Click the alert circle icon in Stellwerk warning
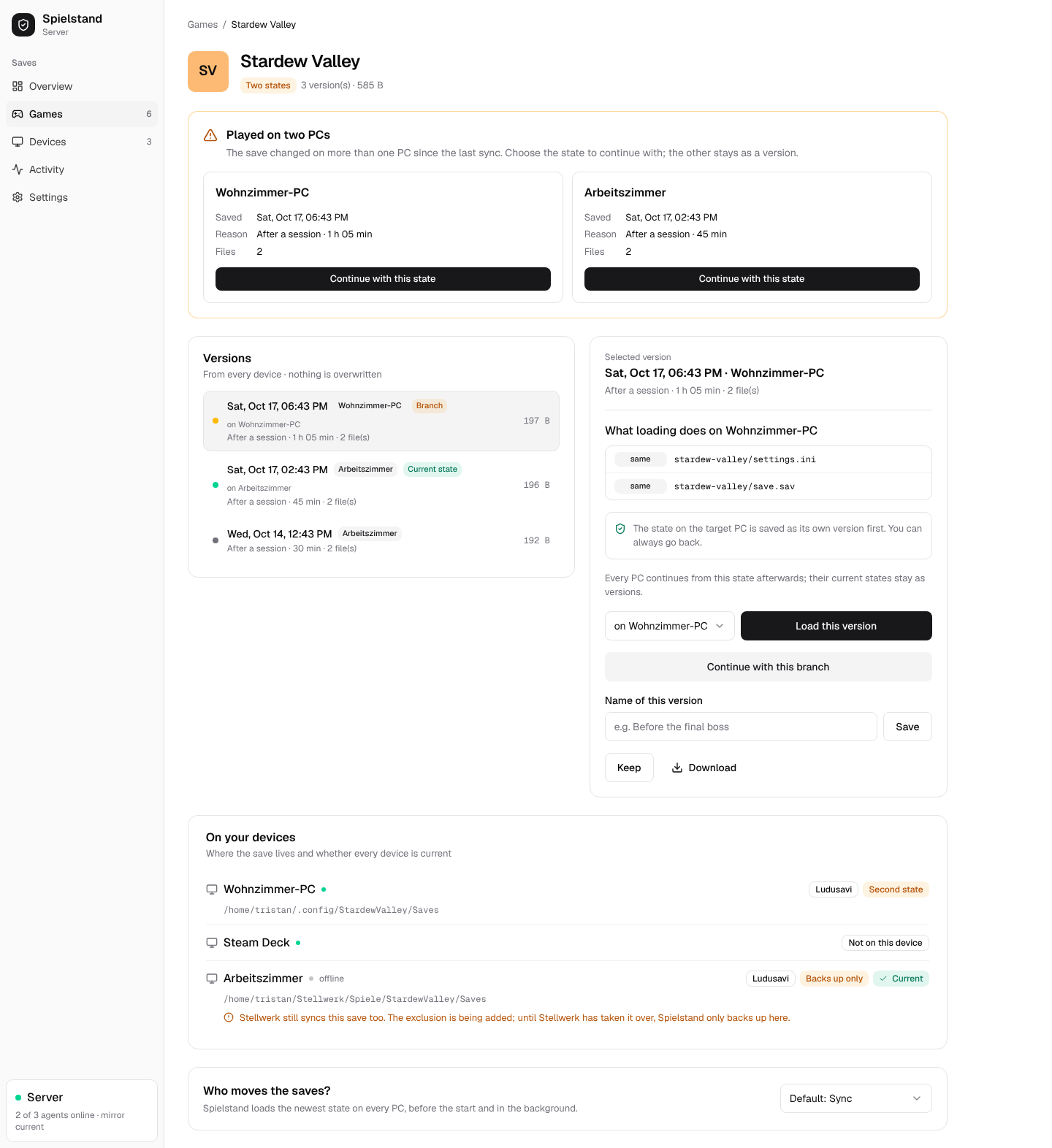 [229, 1018]
